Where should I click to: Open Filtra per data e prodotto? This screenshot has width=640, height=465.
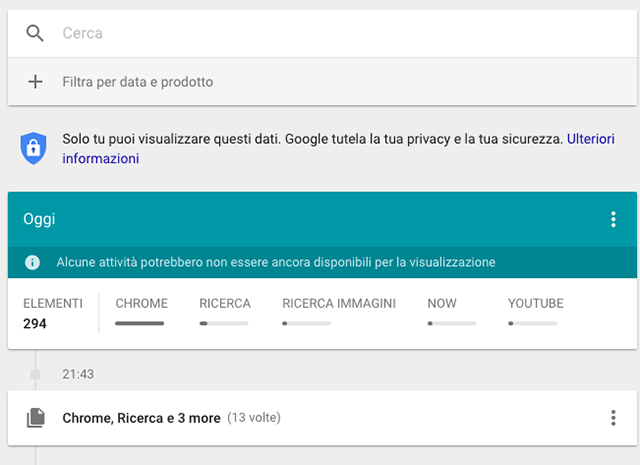[138, 82]
